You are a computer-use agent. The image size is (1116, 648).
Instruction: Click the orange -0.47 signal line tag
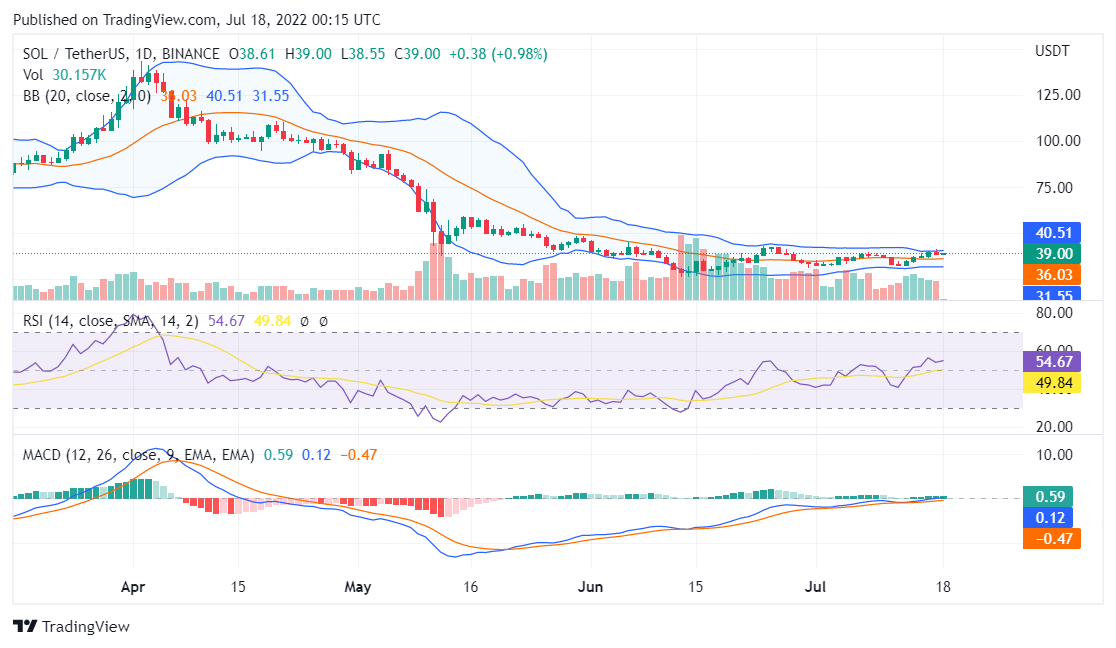pyautogui.click(x=1053, y=538)
